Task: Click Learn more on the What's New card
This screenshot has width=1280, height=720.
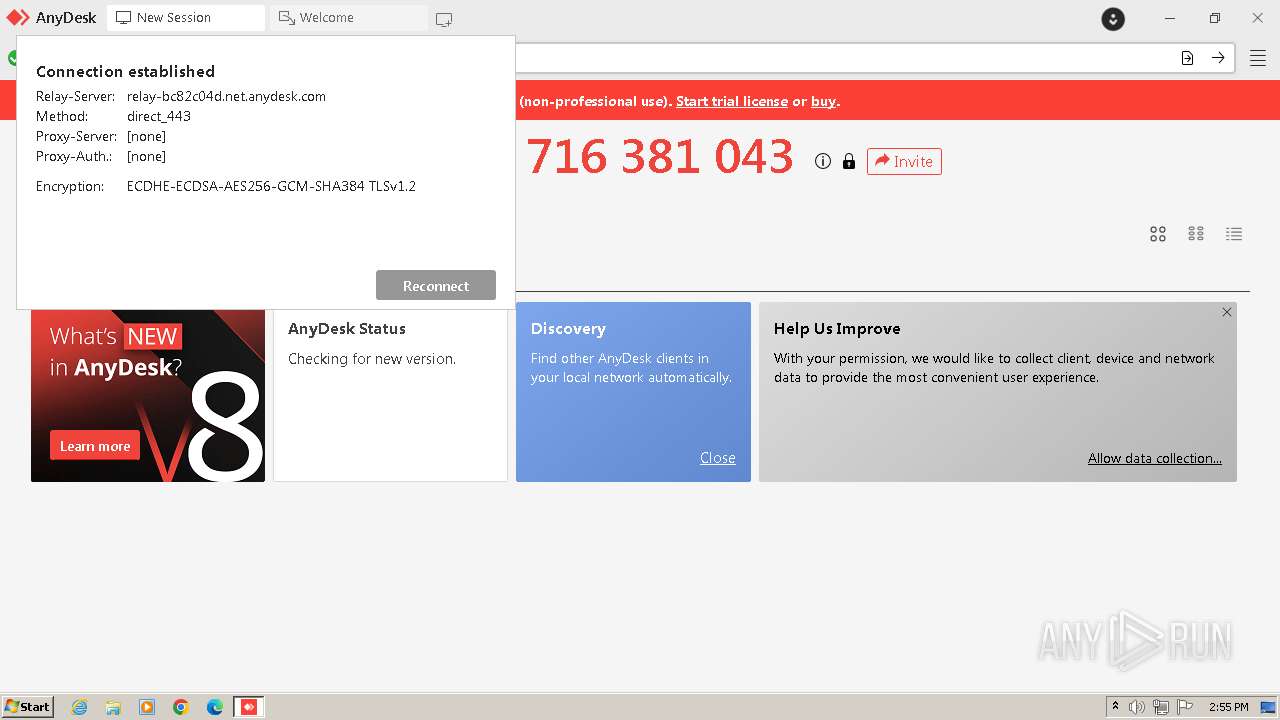Action: pos(95,446)
